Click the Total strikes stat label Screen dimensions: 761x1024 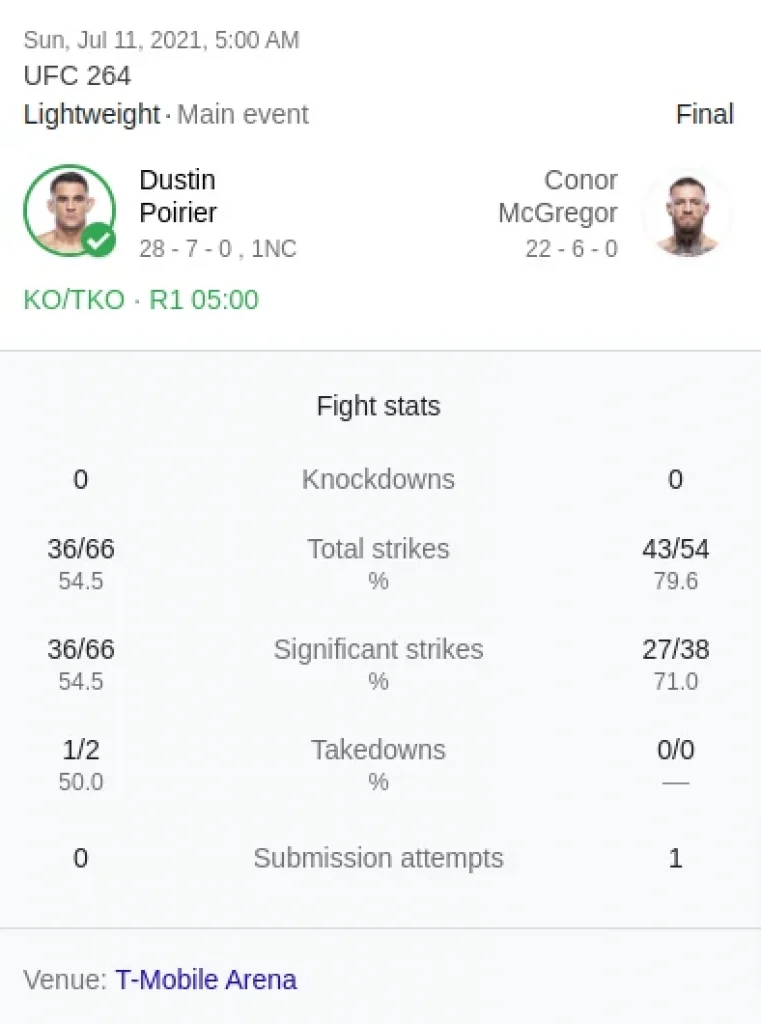[x=378, y=549]
